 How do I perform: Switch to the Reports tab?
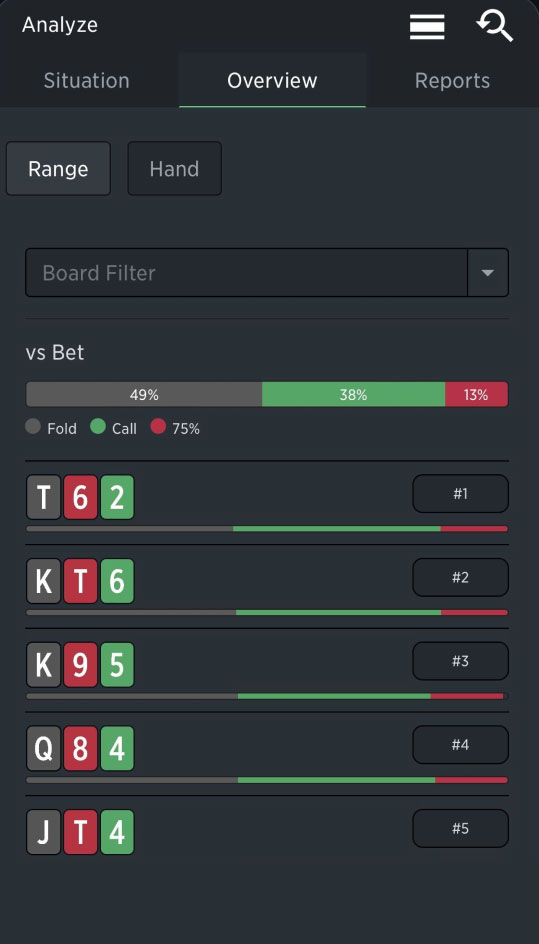[452, 81]
